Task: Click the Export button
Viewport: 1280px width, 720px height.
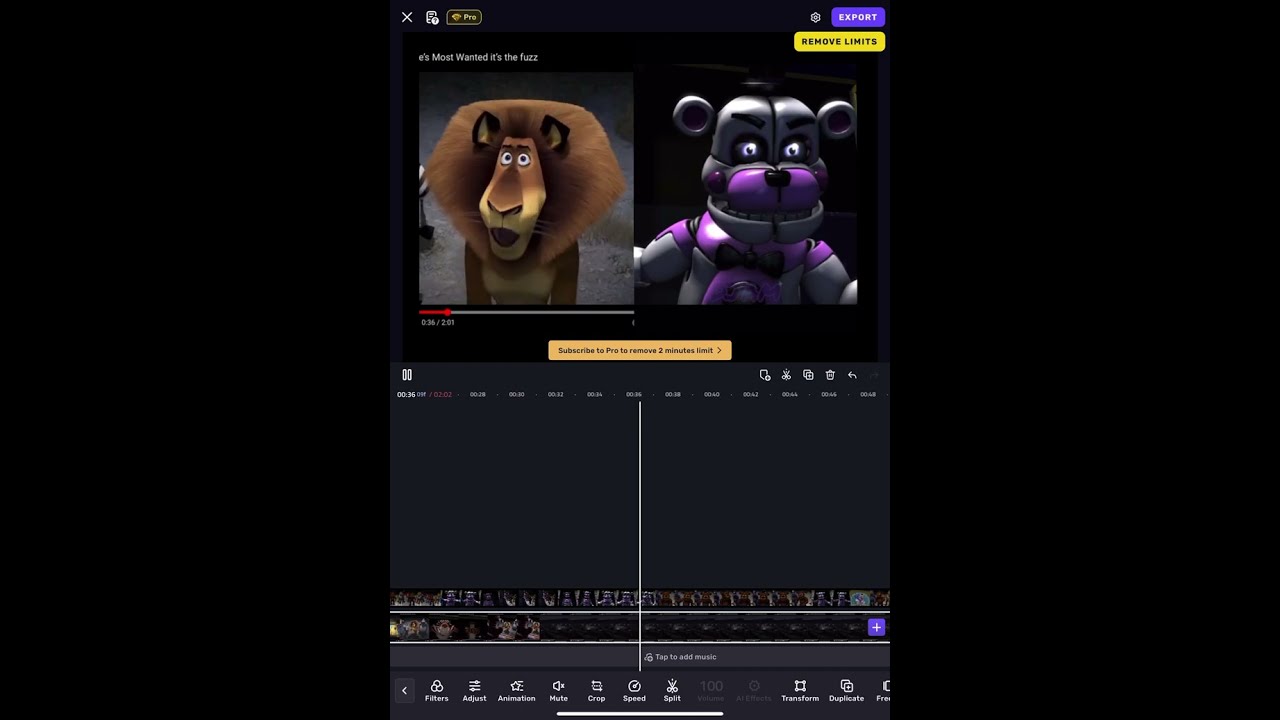Action: click(858, 17)
